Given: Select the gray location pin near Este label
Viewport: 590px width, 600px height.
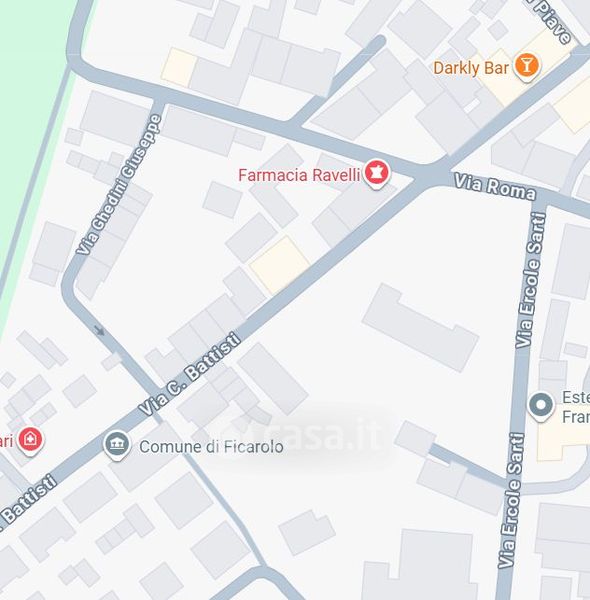Looking at the screenshot, I should (x=540, y=406).
